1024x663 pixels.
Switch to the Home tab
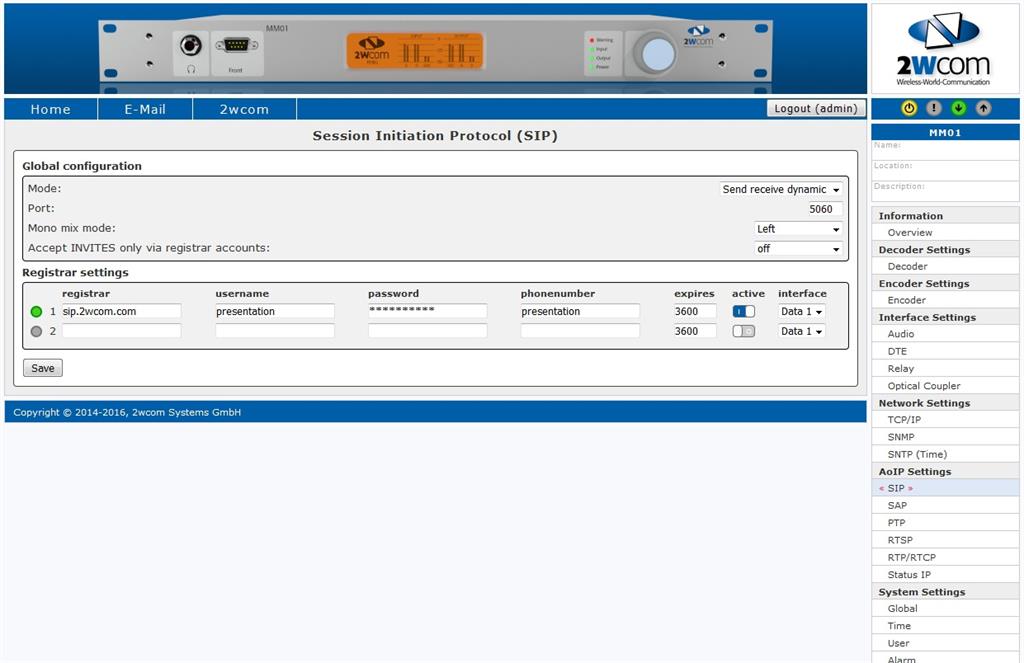[50, 109]
